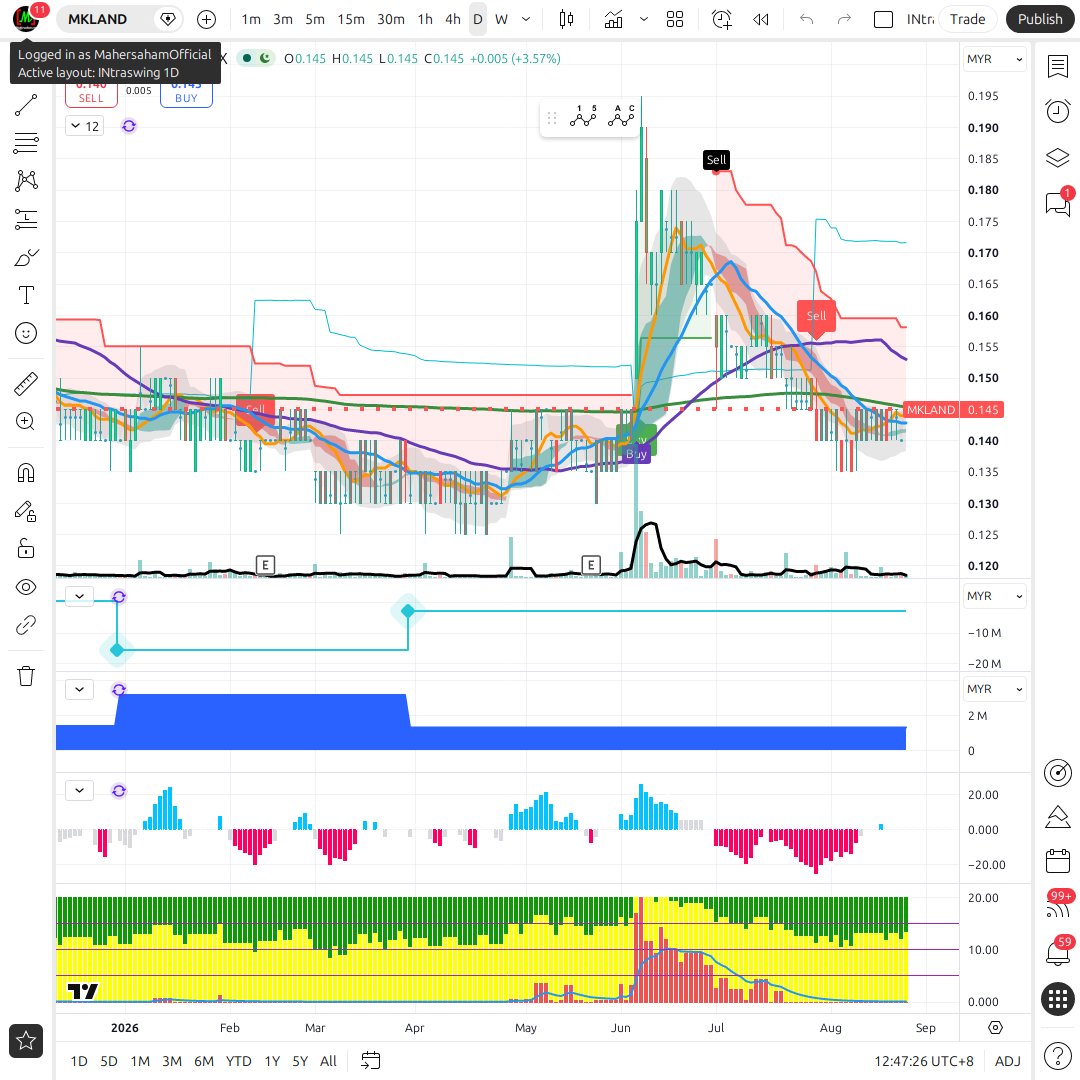The height and width of the screenshot is (1080, 1080).
Task: Open the alerts clock panel
Action: click(1057, 111)
